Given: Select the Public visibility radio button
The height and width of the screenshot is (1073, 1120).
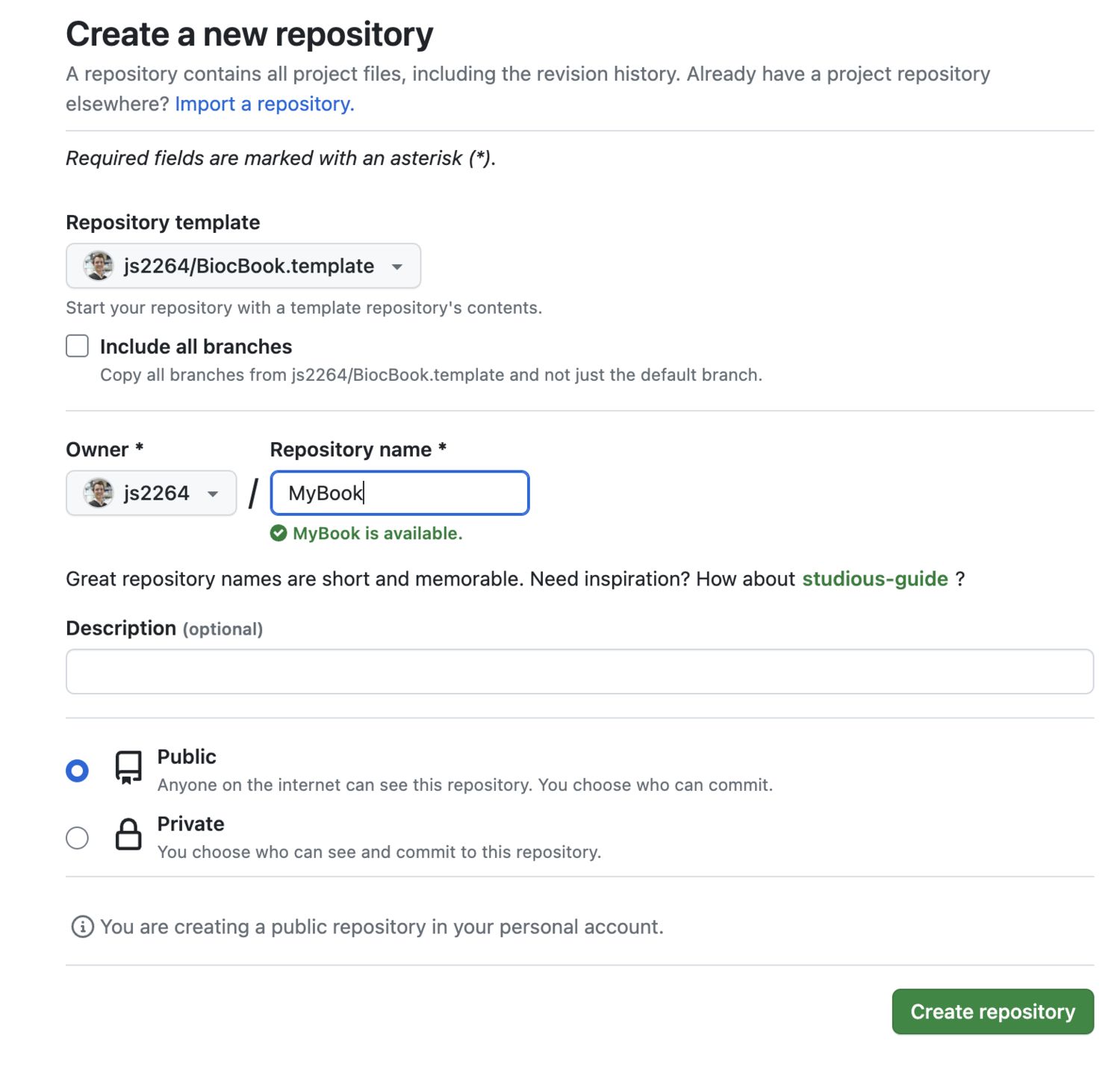Looking at the screenshot, I should (78, 771).
